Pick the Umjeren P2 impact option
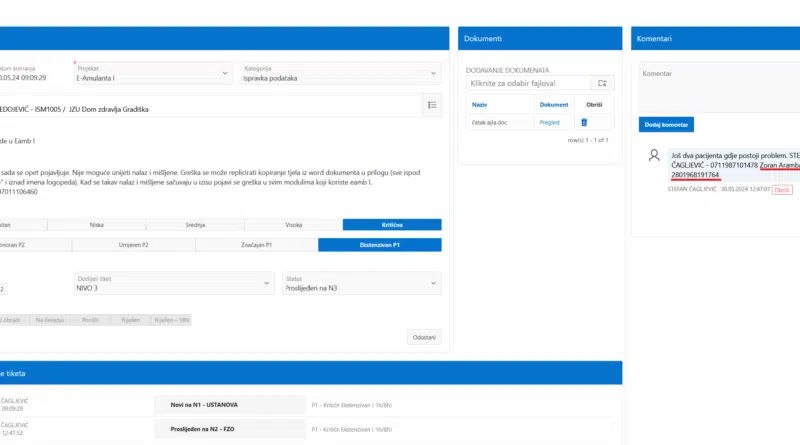 (133, 245)
